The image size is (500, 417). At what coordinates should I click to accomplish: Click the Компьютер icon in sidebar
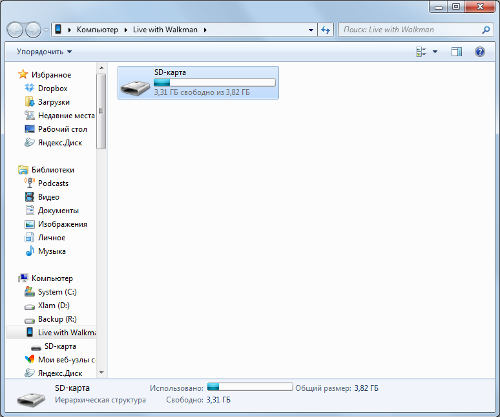23,278
